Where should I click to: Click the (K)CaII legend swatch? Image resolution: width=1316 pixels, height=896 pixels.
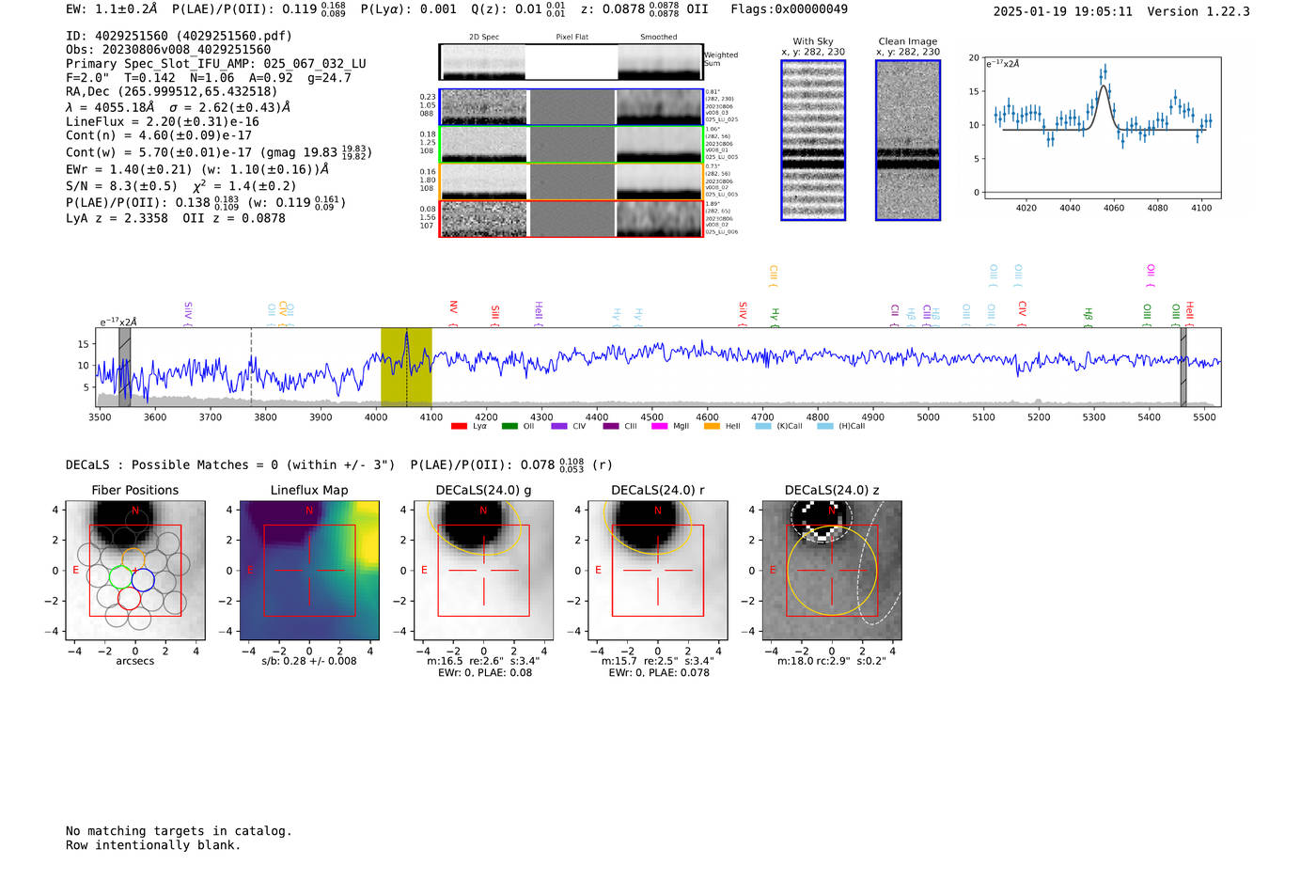point(763,426)
